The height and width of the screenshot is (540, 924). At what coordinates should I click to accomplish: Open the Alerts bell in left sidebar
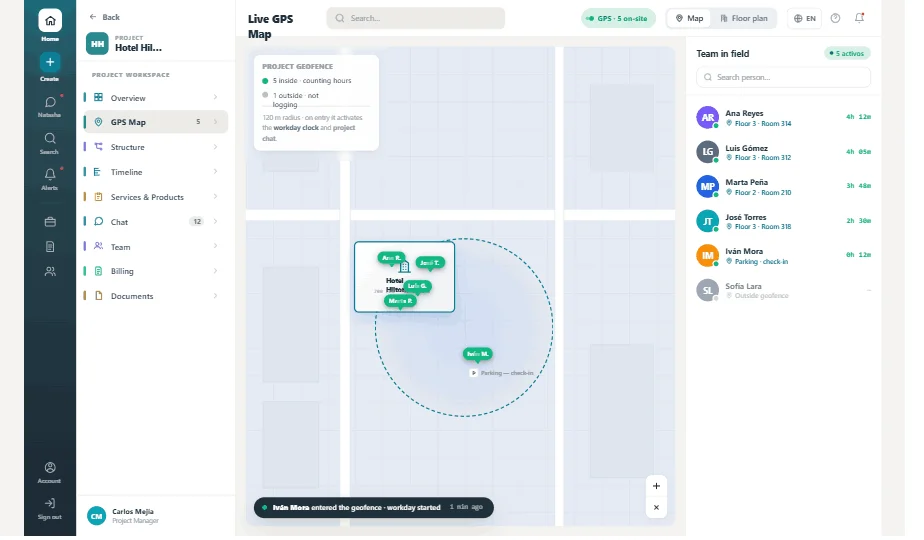(x=50, y=175)
